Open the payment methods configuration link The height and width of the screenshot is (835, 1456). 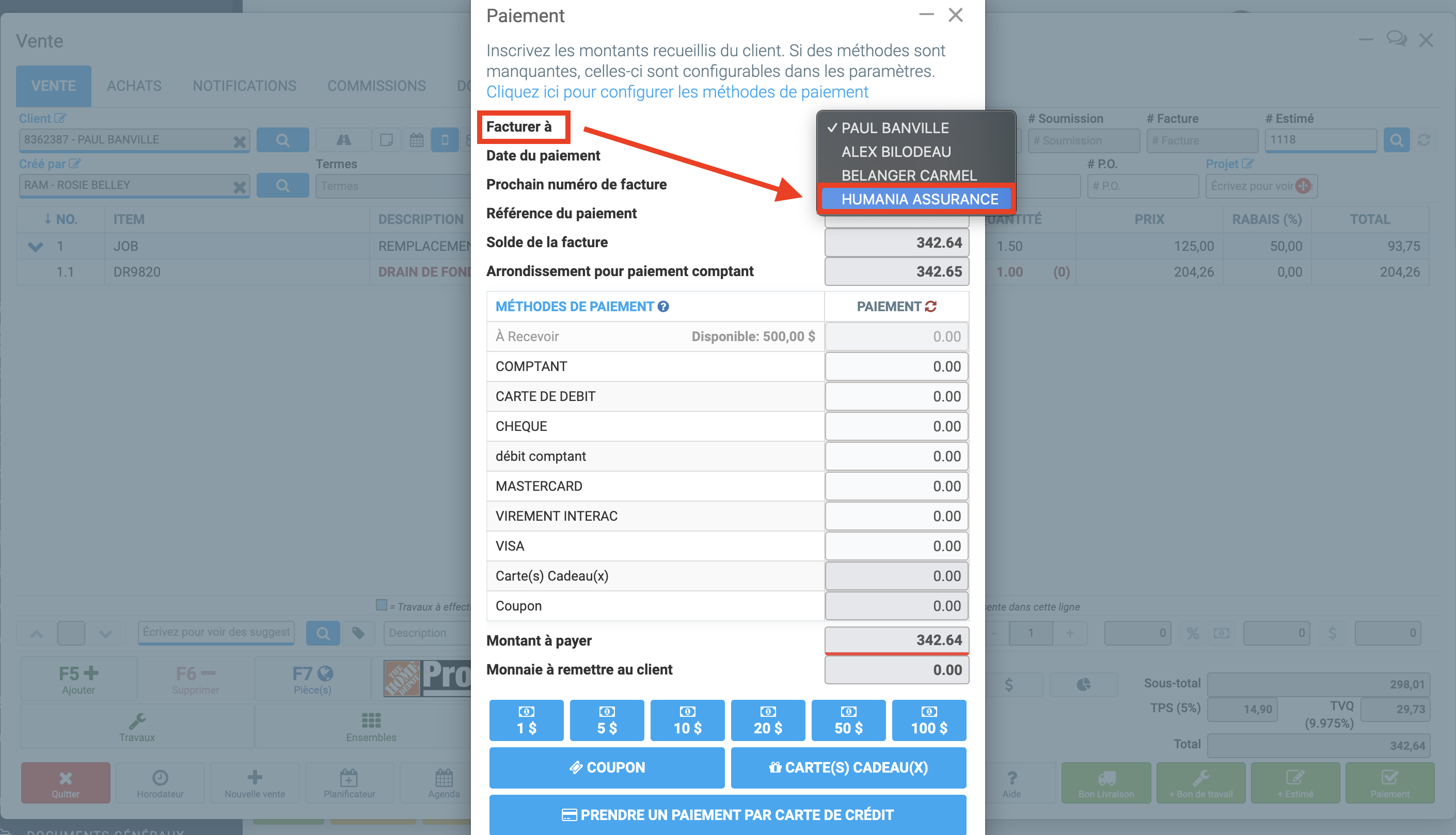(677, 92)
